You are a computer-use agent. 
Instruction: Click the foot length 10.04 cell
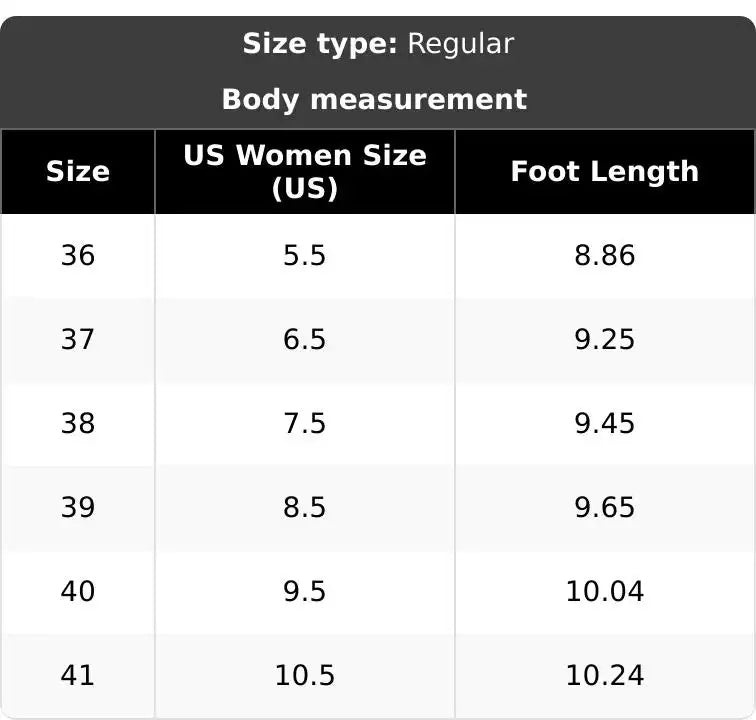click(x=605, y=591)
